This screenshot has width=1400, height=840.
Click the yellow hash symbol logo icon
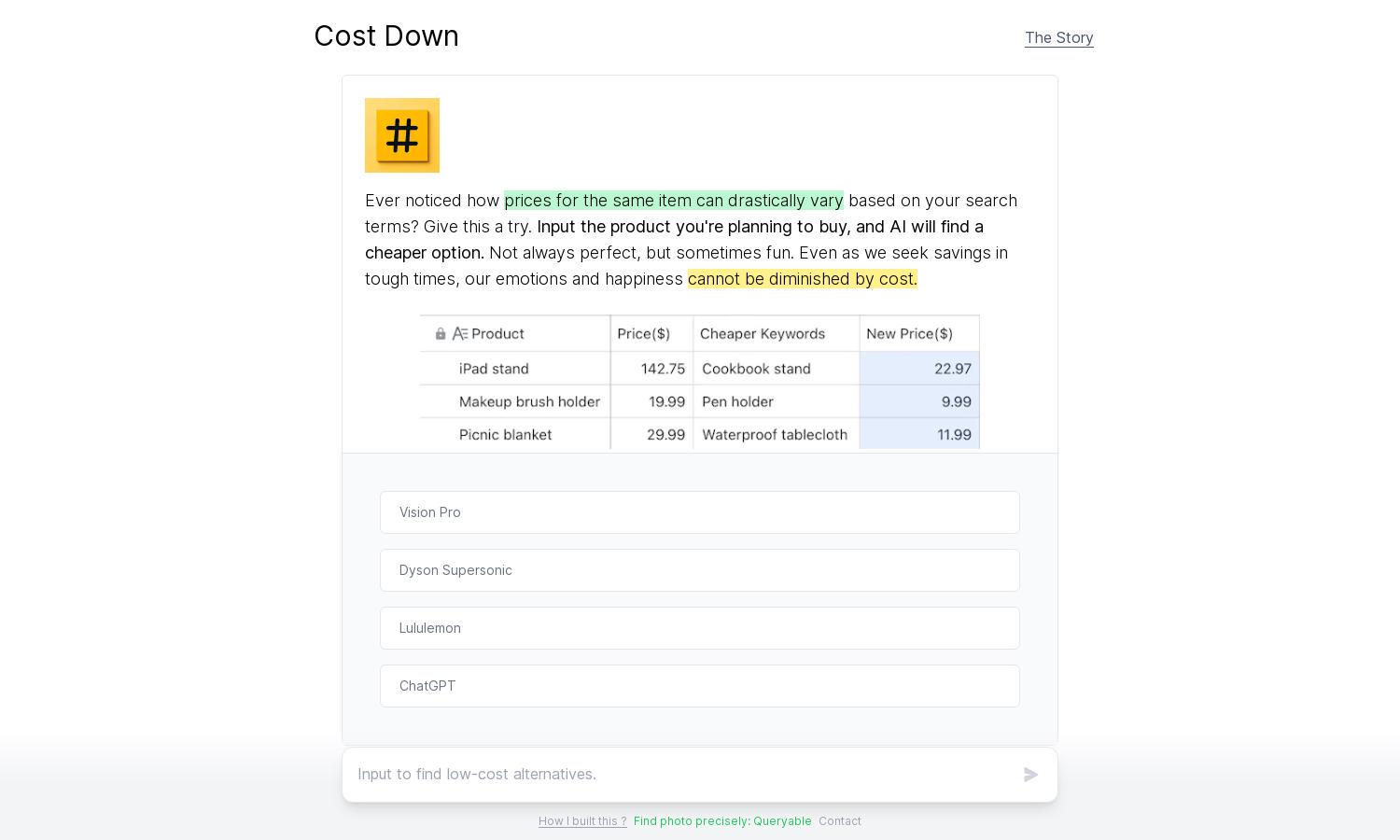tap(402, 135)
